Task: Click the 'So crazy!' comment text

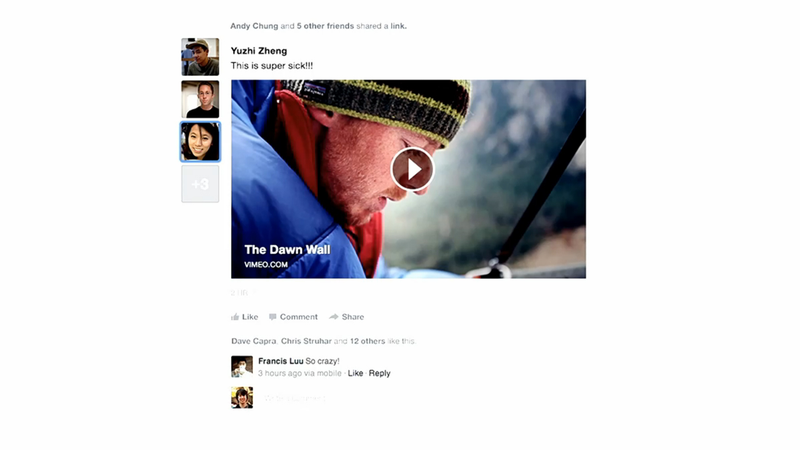Action: click(322, 361)
